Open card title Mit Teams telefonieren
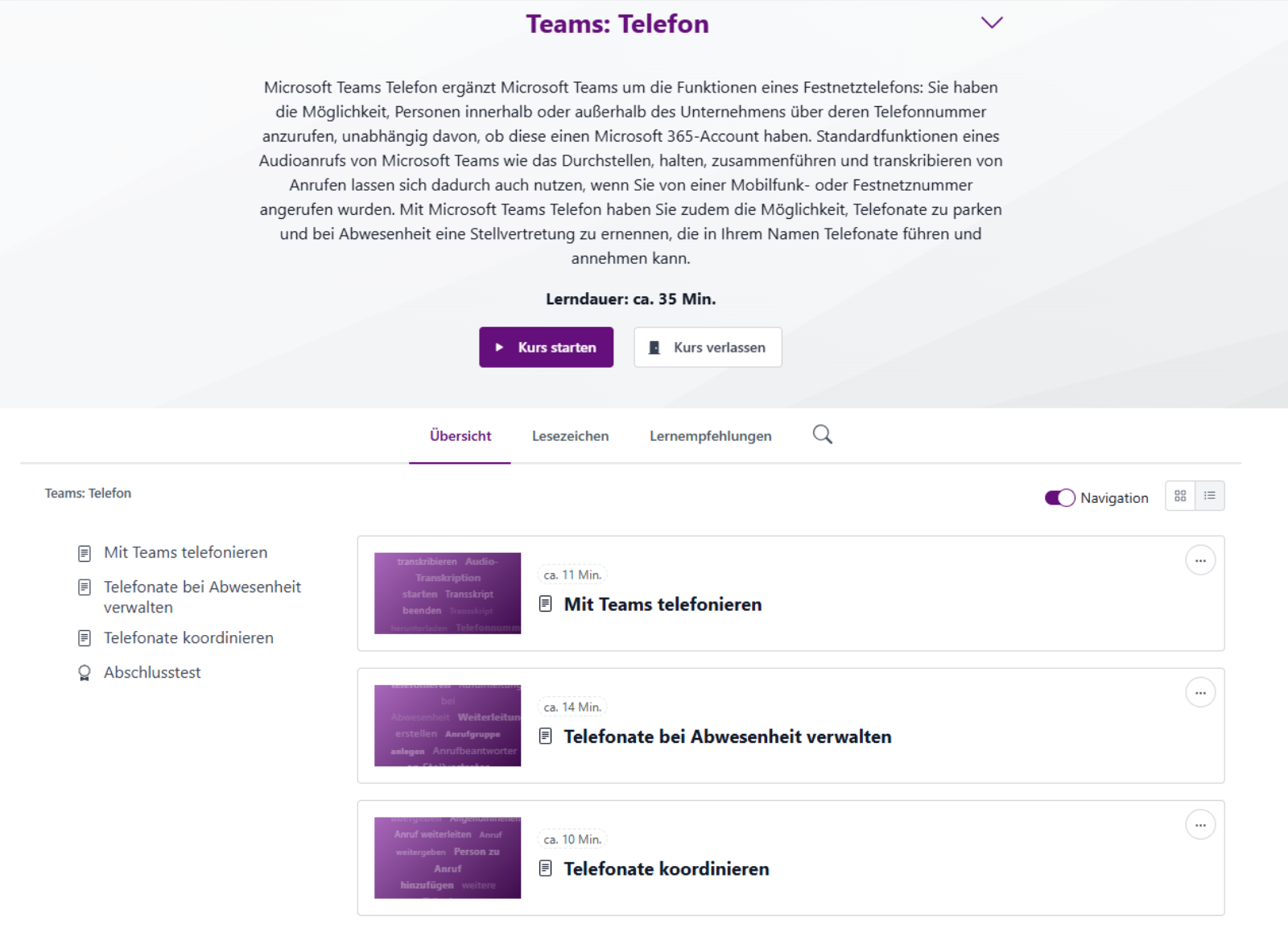 tap(663, 604)
